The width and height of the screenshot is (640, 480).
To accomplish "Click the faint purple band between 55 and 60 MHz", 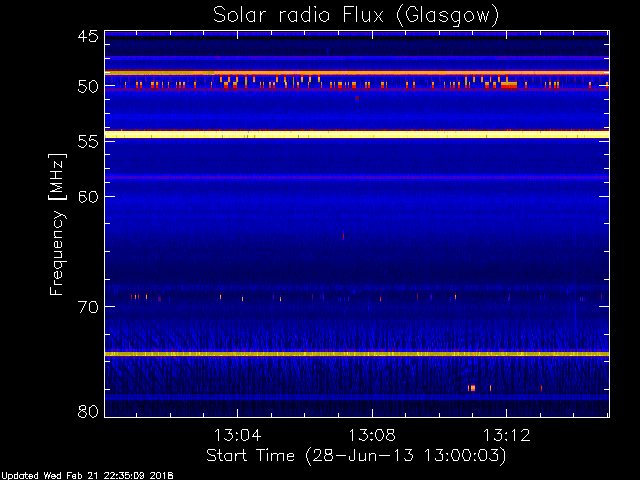I will click(357, 177).
